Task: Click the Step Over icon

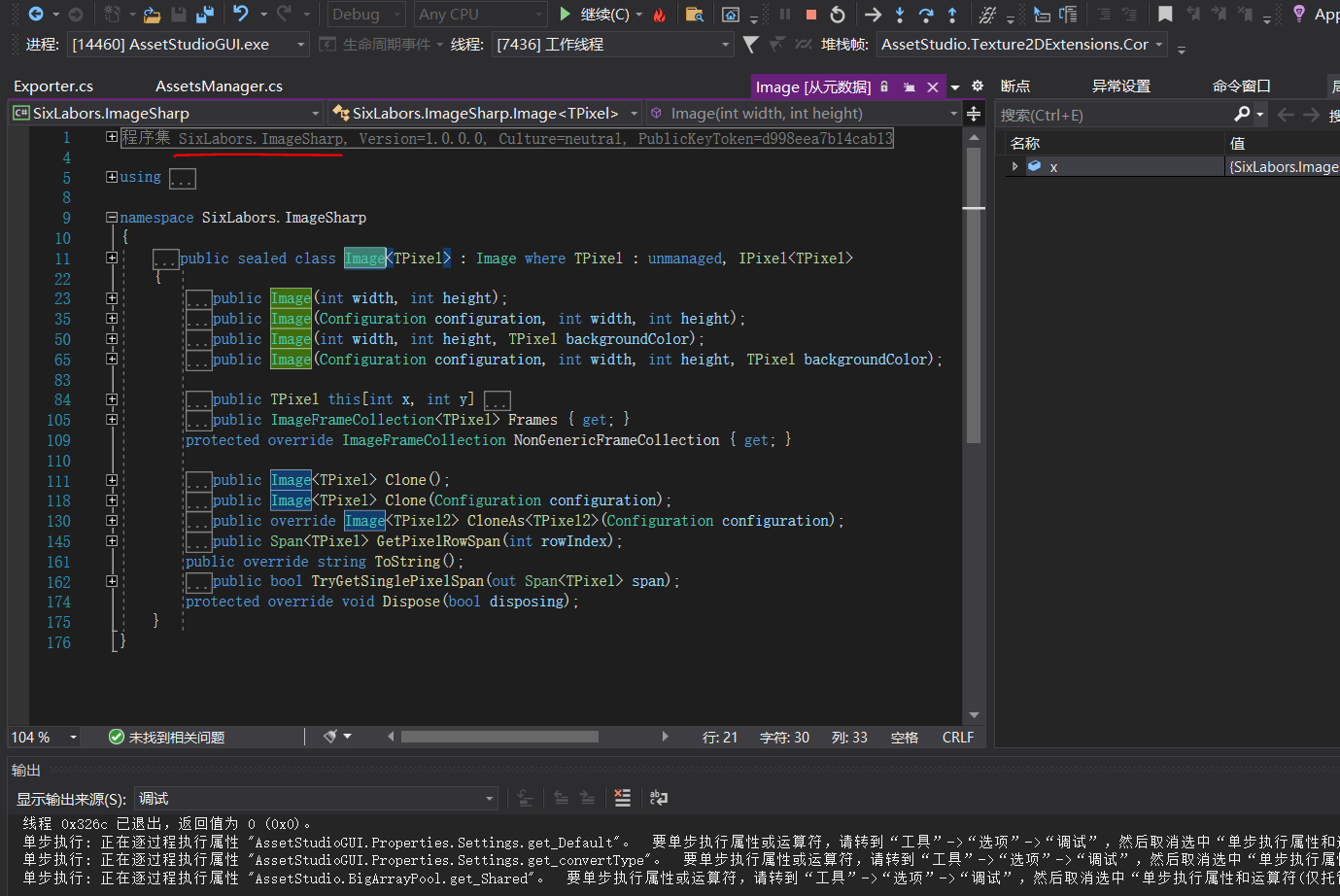Action: pyautogui.click(x=926, y=15)
